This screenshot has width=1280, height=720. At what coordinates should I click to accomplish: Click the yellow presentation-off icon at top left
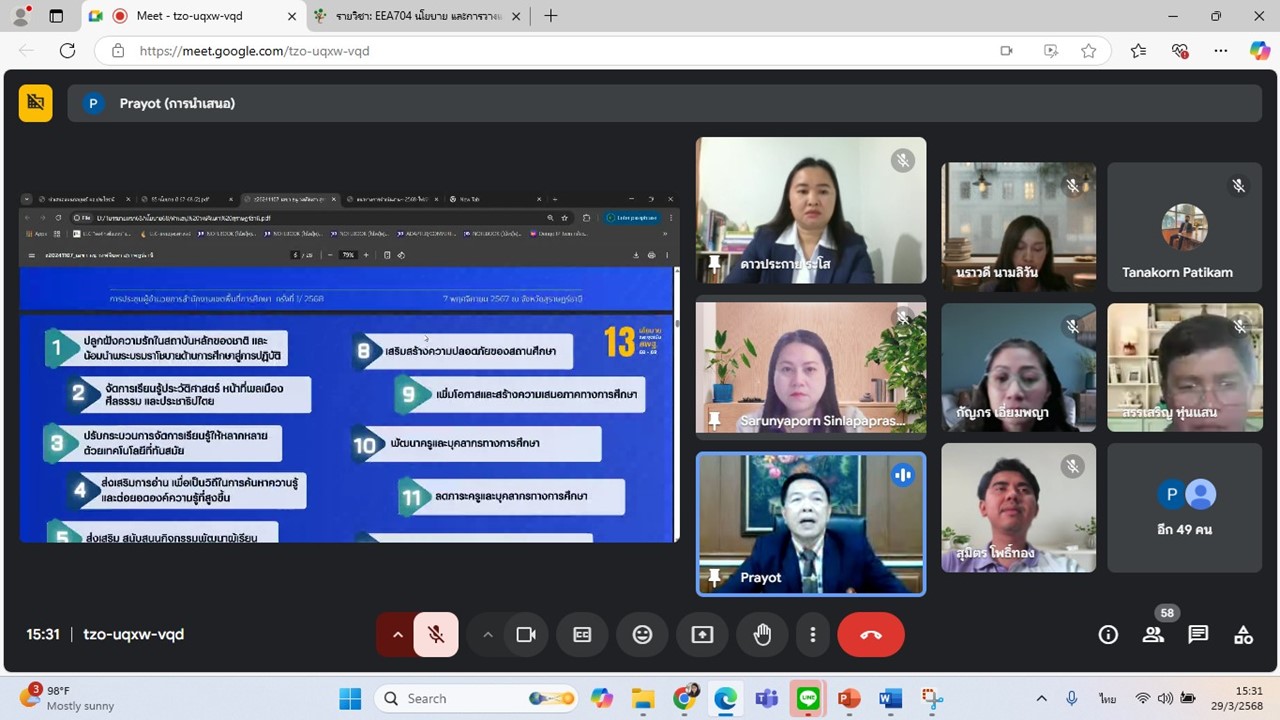(x=36, y=103)
